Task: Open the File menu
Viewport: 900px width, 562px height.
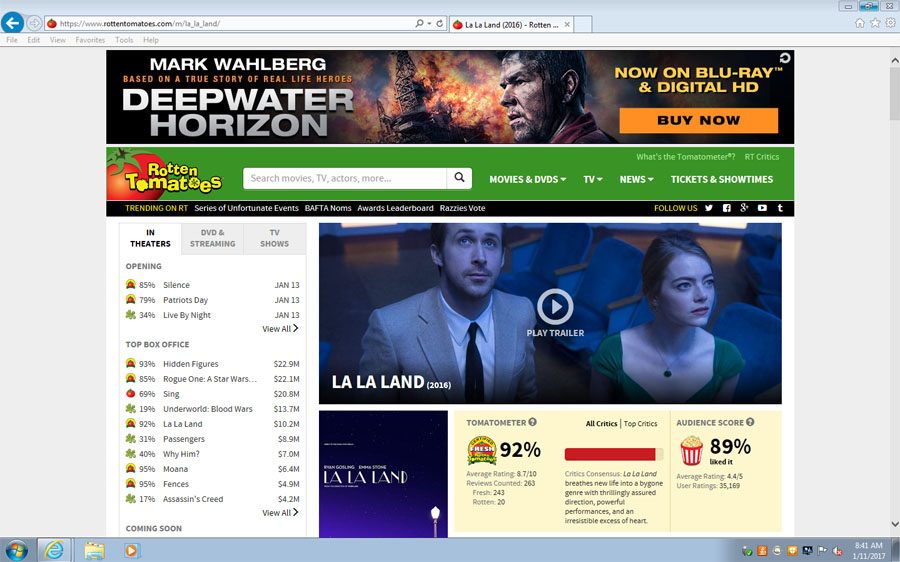Action: [12, 40]
